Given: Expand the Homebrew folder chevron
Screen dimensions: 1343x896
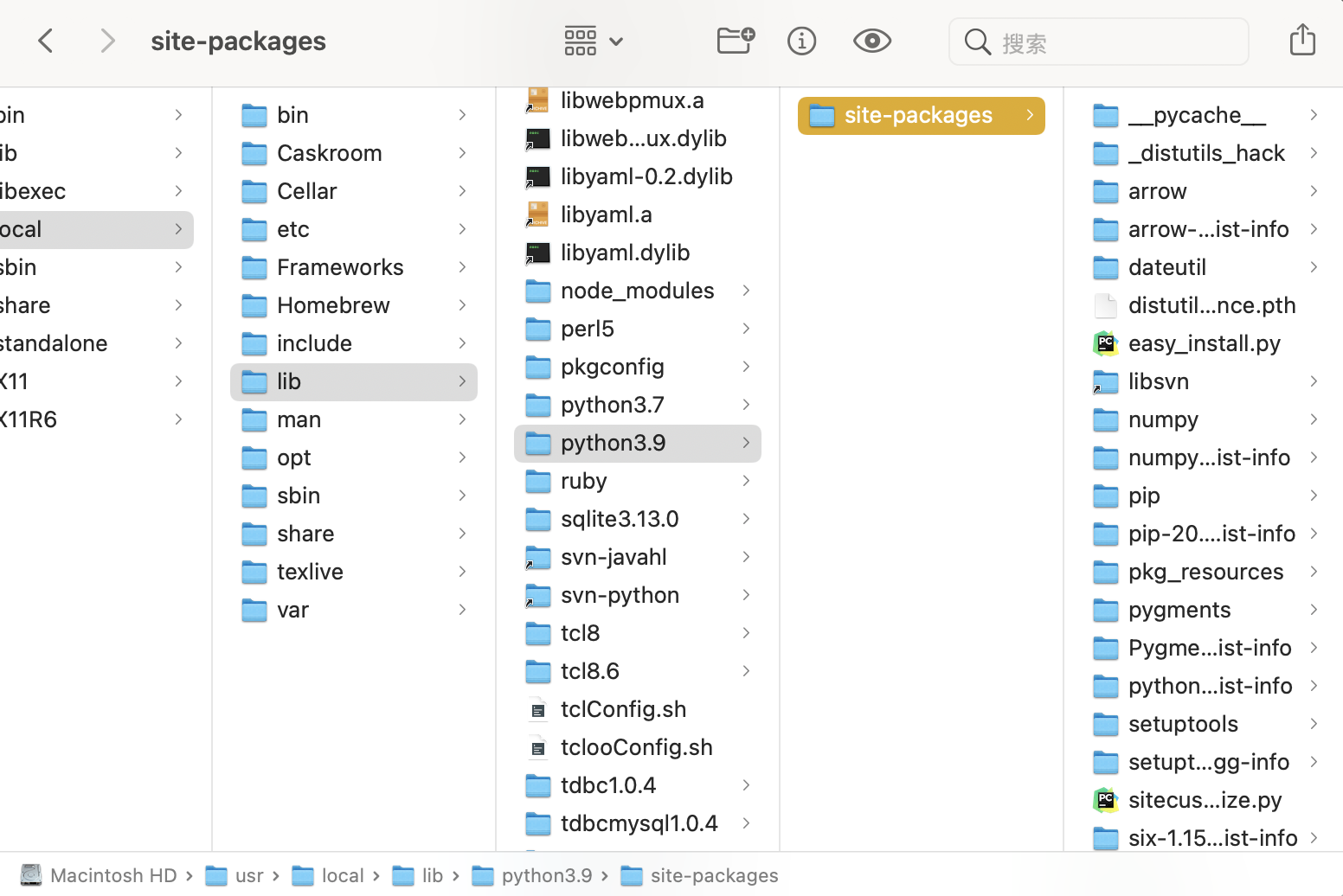Looking at the screenshot, I should point(462,305).
